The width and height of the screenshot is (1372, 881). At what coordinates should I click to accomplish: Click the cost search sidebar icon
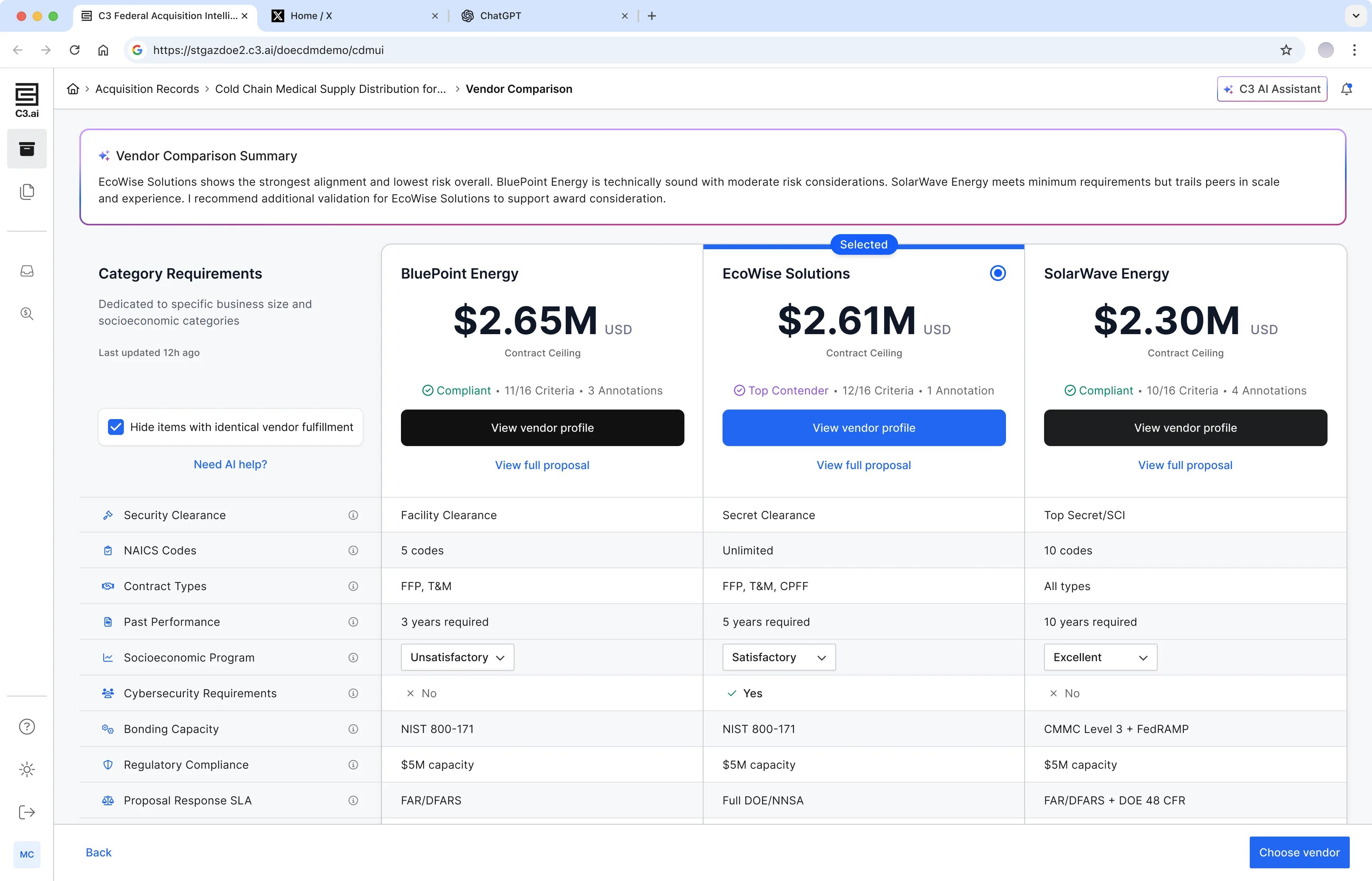27,314
